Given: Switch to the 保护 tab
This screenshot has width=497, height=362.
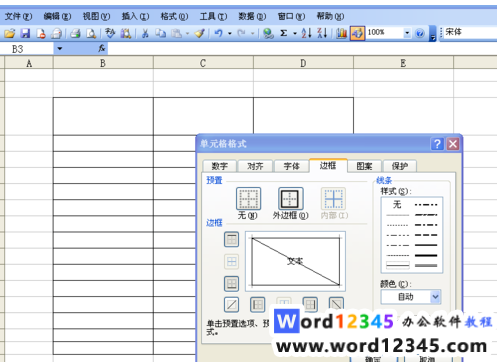Looking at the screenshot, I should [400, 166].
